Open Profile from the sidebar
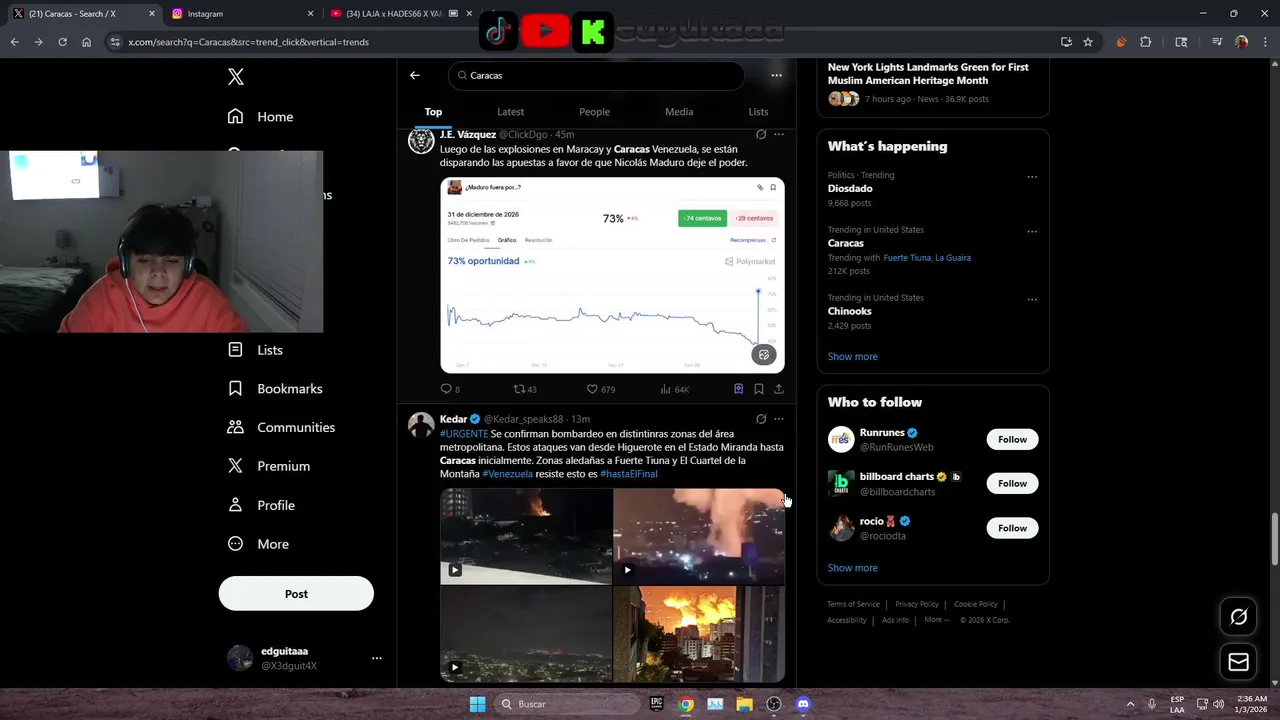This screenshot has height=720, width=1280. pos(260,505)
